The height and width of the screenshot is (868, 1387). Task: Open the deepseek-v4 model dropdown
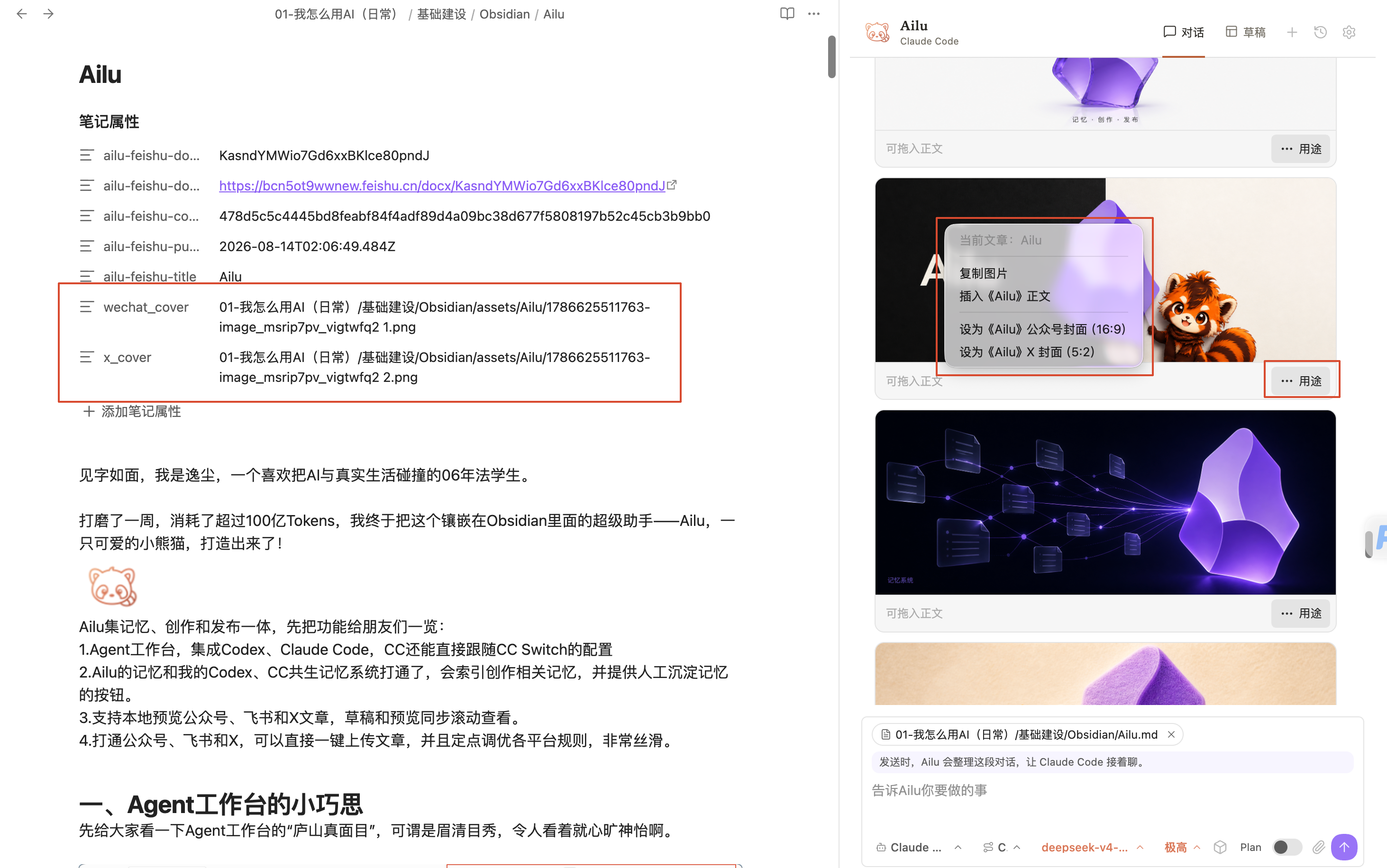click(x=1092, y=847)
